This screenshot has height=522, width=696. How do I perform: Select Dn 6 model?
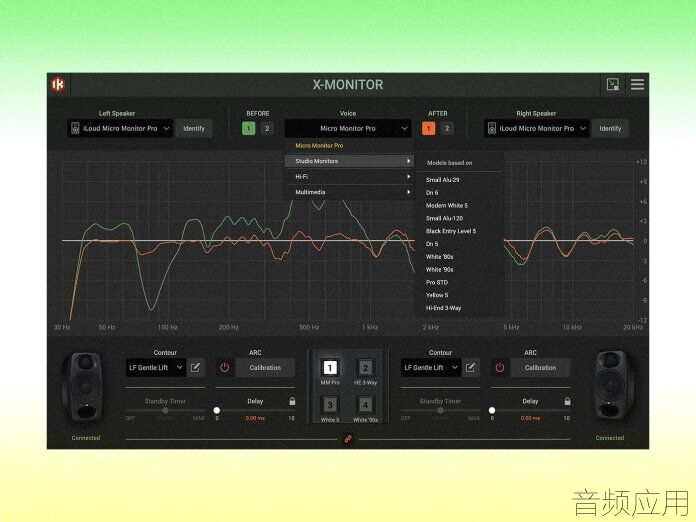pos(432,193)
